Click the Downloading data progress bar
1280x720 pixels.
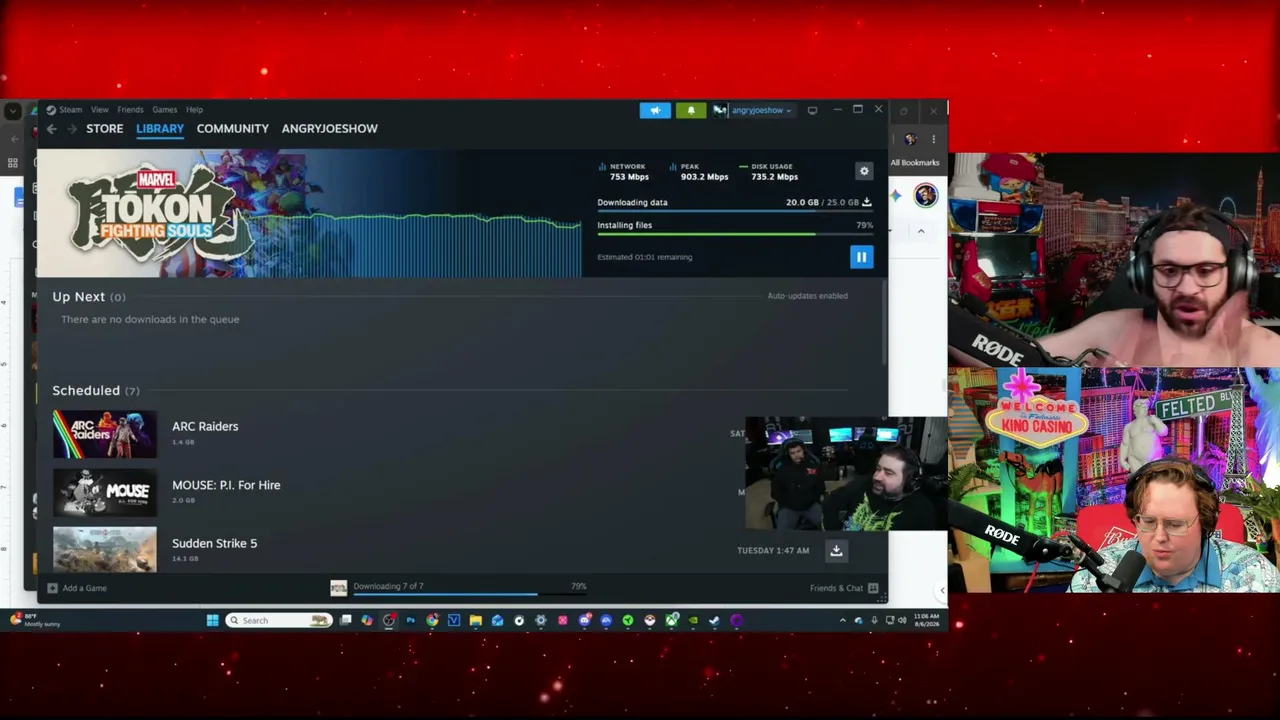pos(734,211)
